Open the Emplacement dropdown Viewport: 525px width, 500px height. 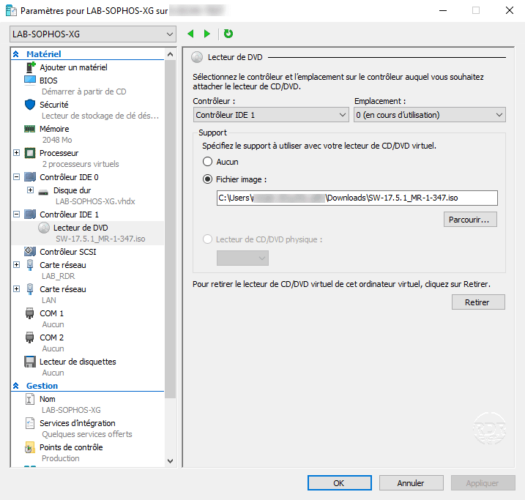click(x=430, y=115)
